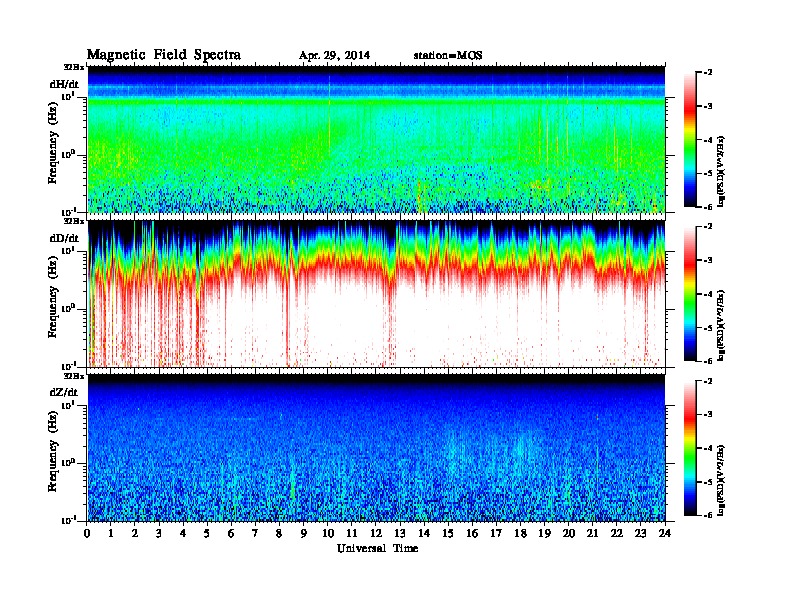
Task: Click time axis tick label "19"
Action: coord(544,533)
